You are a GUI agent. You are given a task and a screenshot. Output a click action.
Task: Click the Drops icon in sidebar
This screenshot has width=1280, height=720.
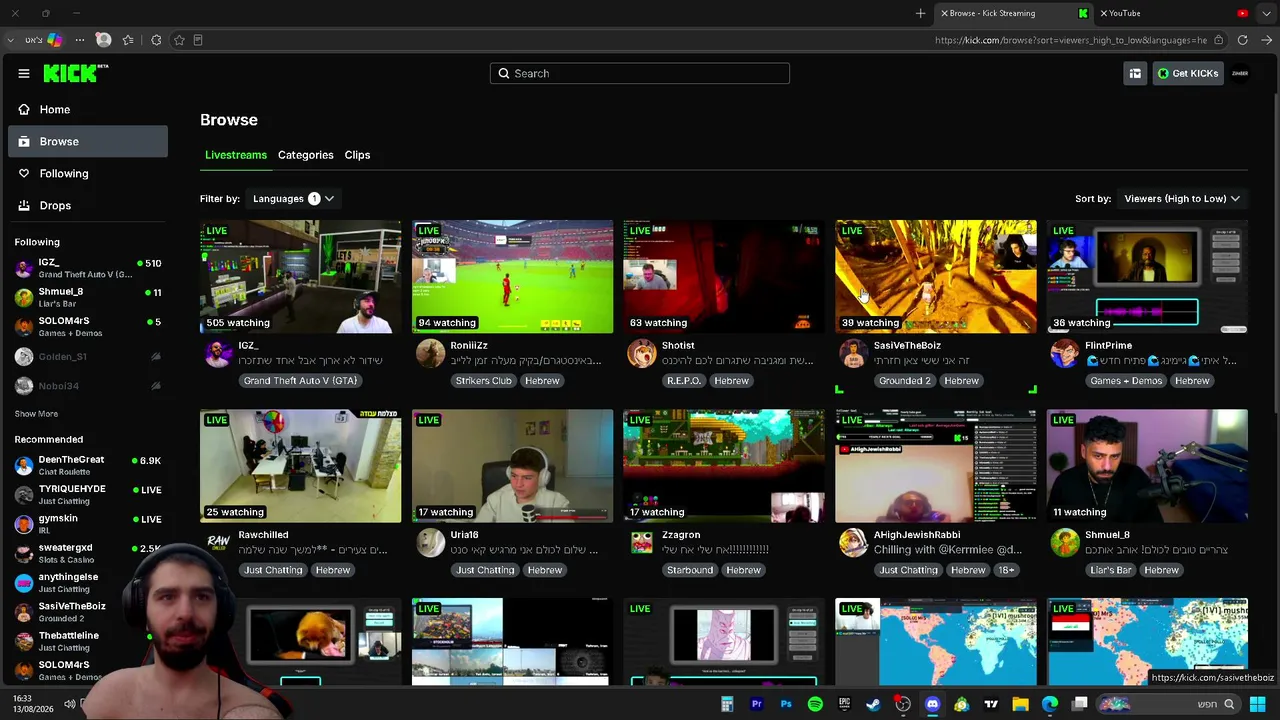tap(24, 205)
